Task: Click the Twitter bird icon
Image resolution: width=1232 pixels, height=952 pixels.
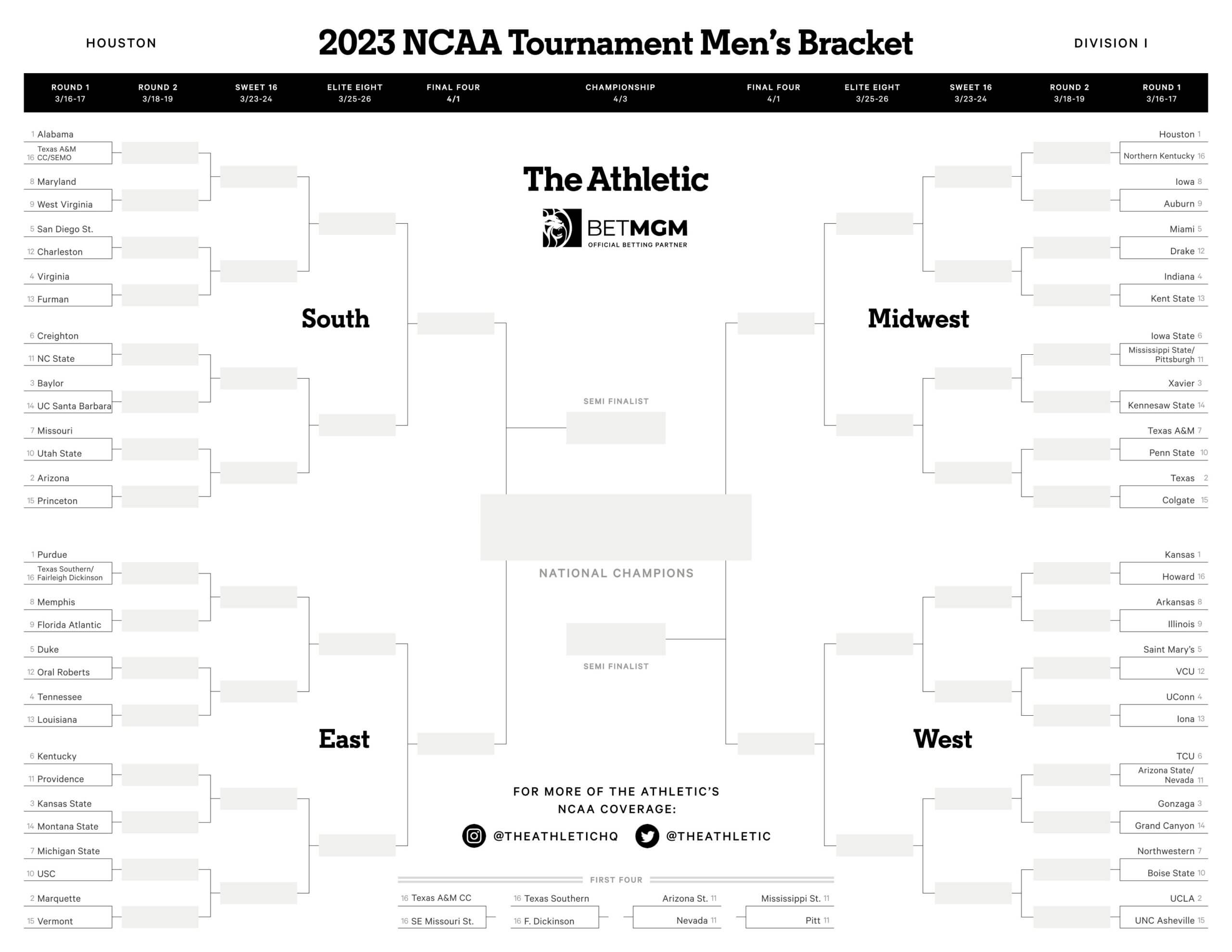Action: (x=646, y=836)
